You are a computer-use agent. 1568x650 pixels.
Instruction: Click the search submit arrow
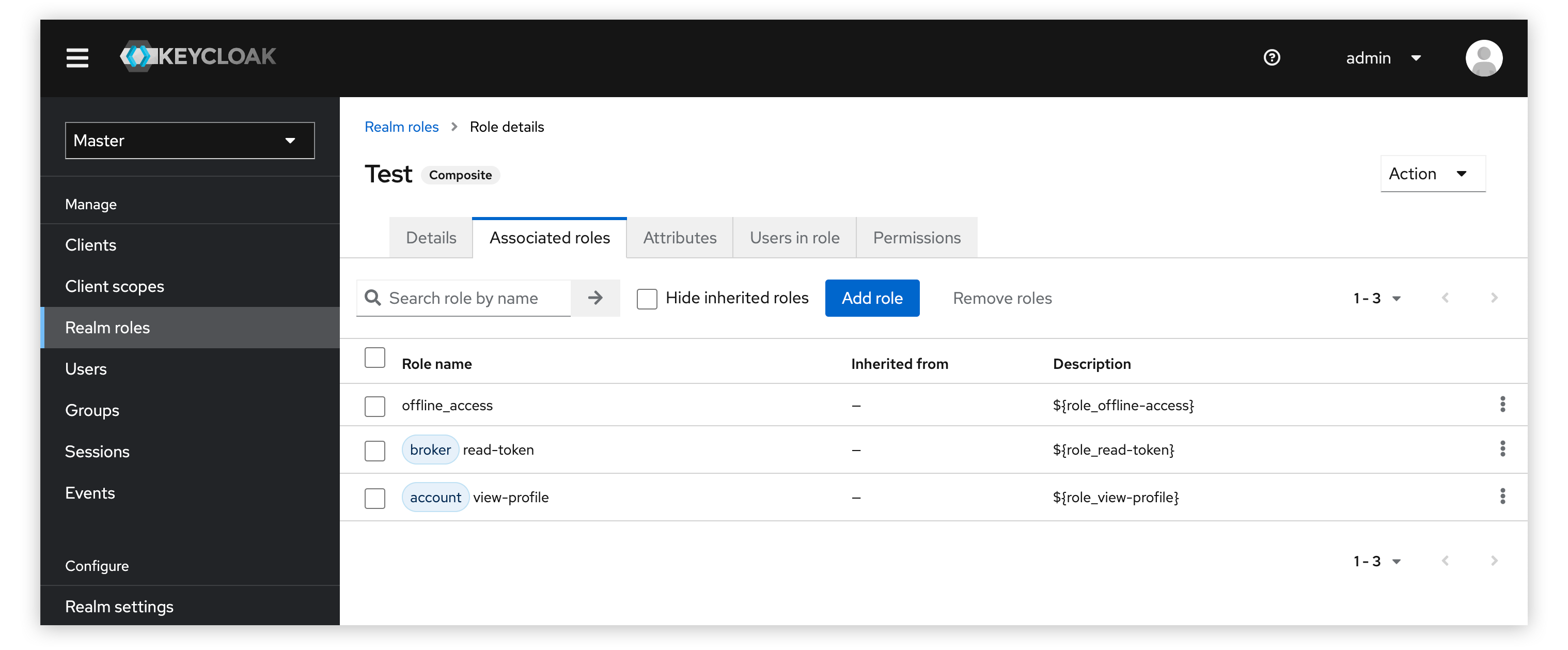tap(595, 298)
